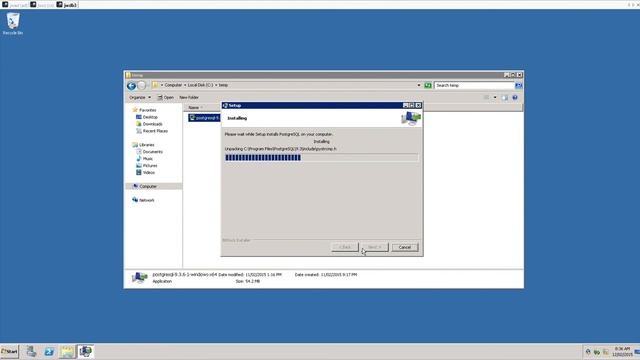
Task: Open the Organize menu
Action: click(x=140, y=98)
